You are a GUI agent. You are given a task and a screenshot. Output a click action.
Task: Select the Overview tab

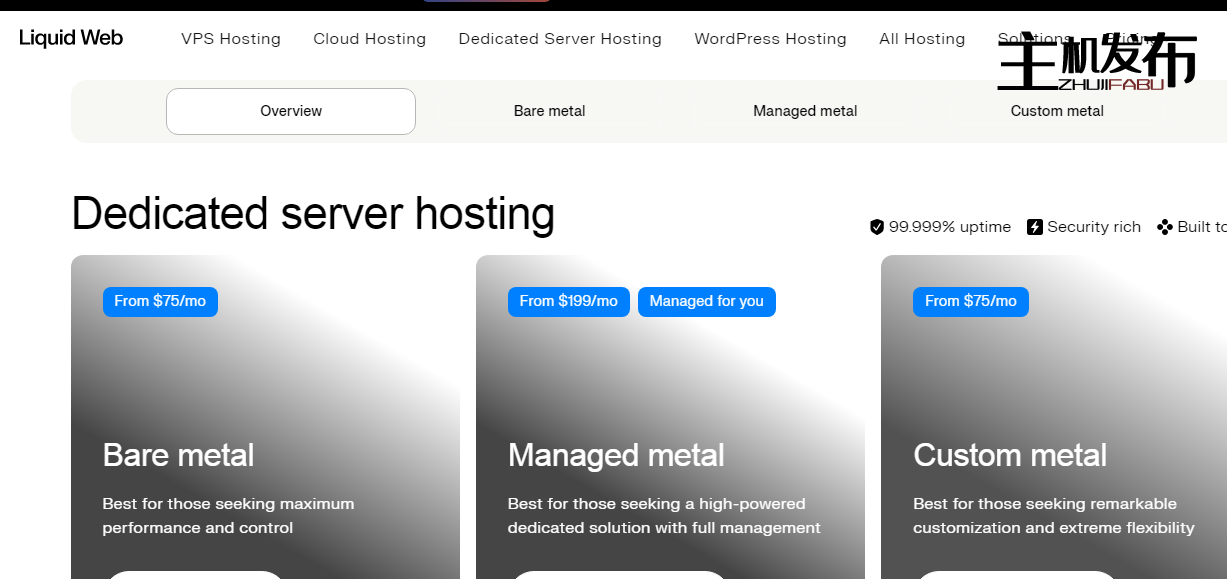click(x=291, y=111)
